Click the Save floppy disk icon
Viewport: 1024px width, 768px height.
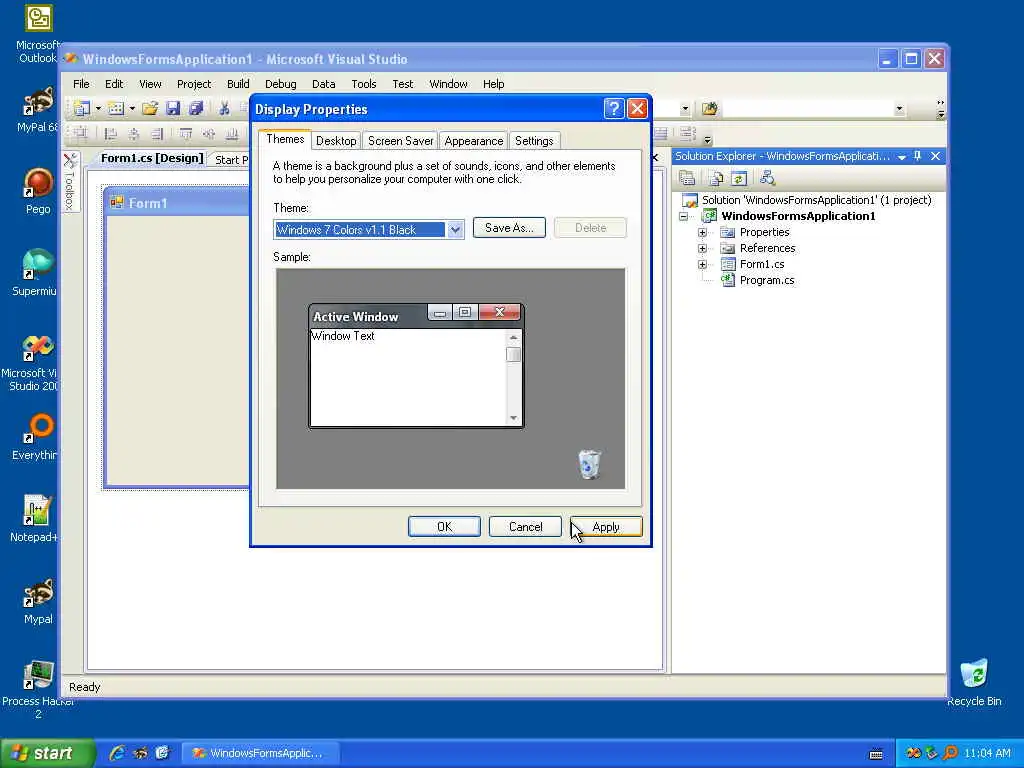coord(173,108)
